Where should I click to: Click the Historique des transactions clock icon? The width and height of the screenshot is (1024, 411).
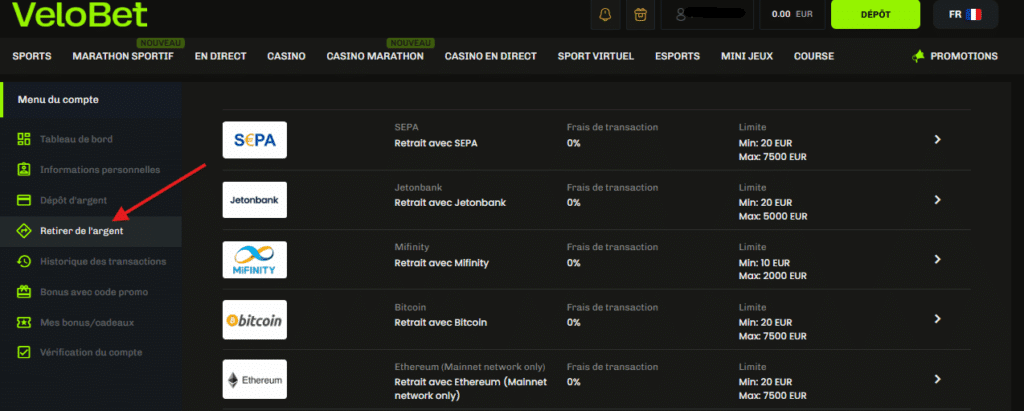point(24,261)
